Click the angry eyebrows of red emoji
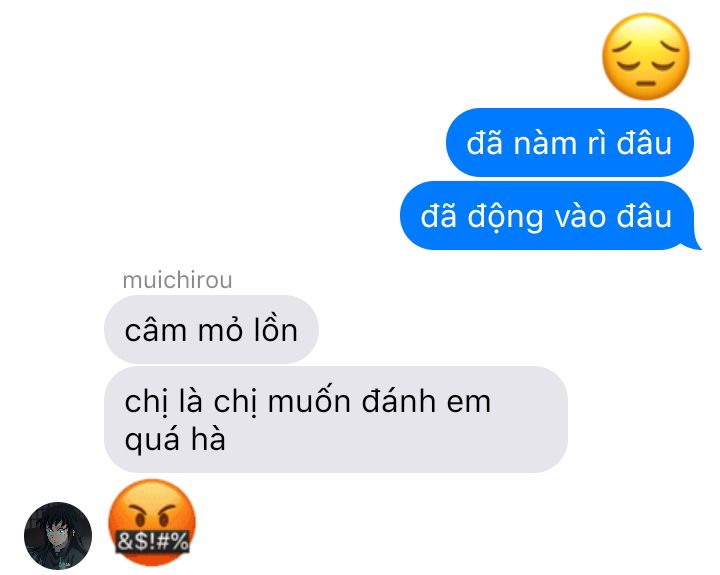The image size is (720, 575). [x=152, y=510]
